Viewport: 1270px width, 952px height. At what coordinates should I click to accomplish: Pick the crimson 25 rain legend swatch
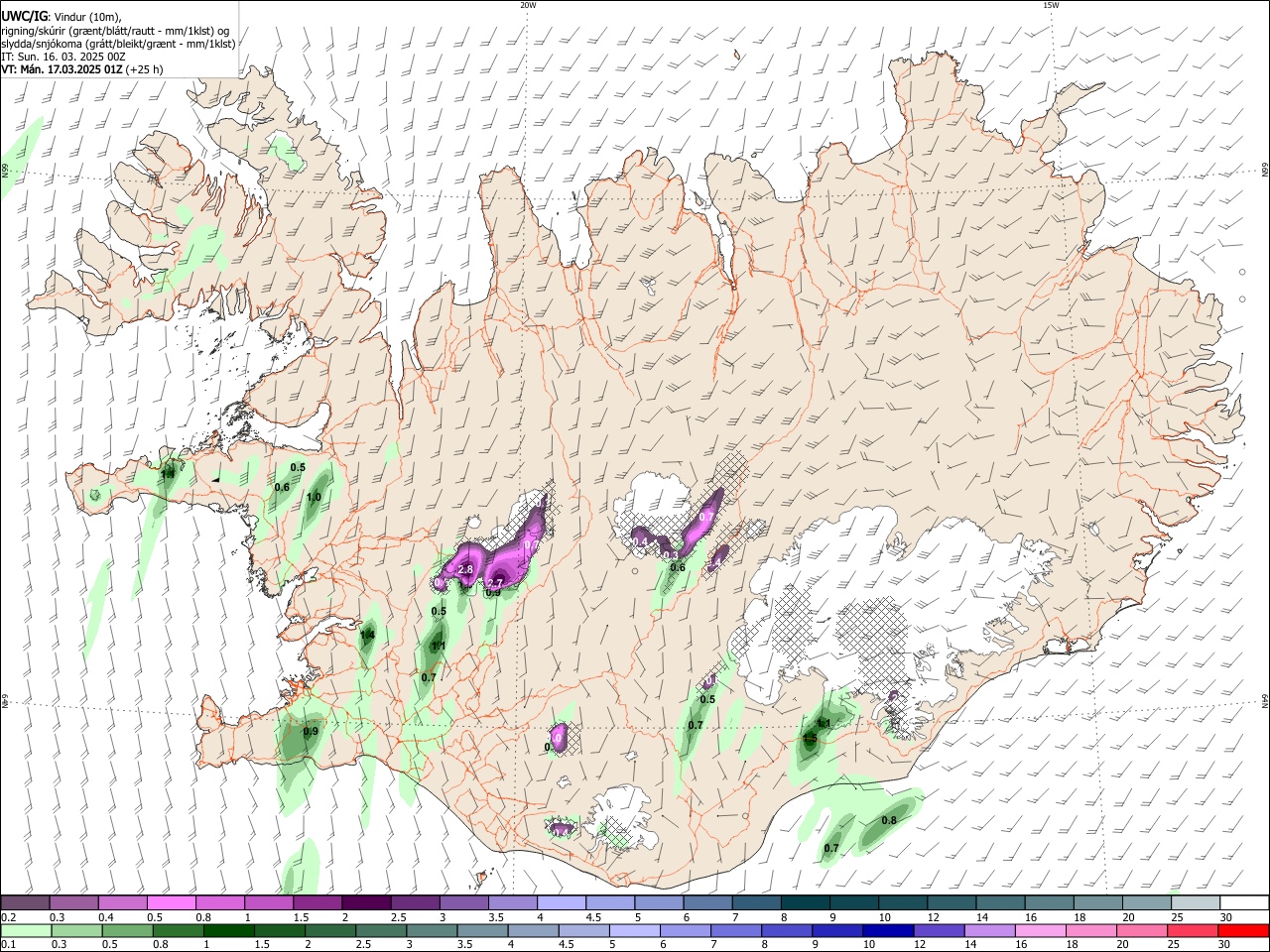[1192, 930]
